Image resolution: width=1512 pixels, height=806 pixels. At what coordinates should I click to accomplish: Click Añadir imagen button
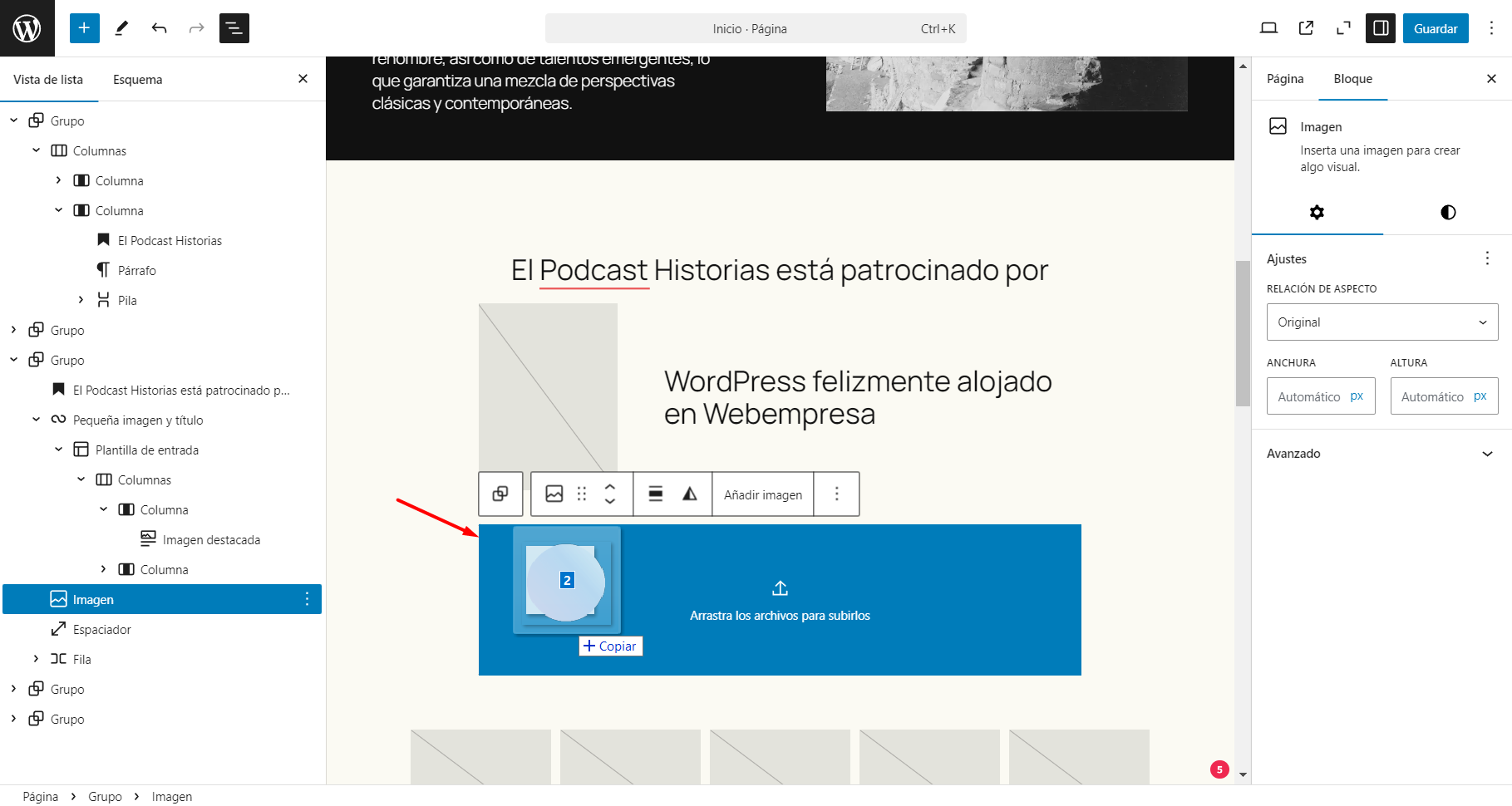[x=763, y=494]
